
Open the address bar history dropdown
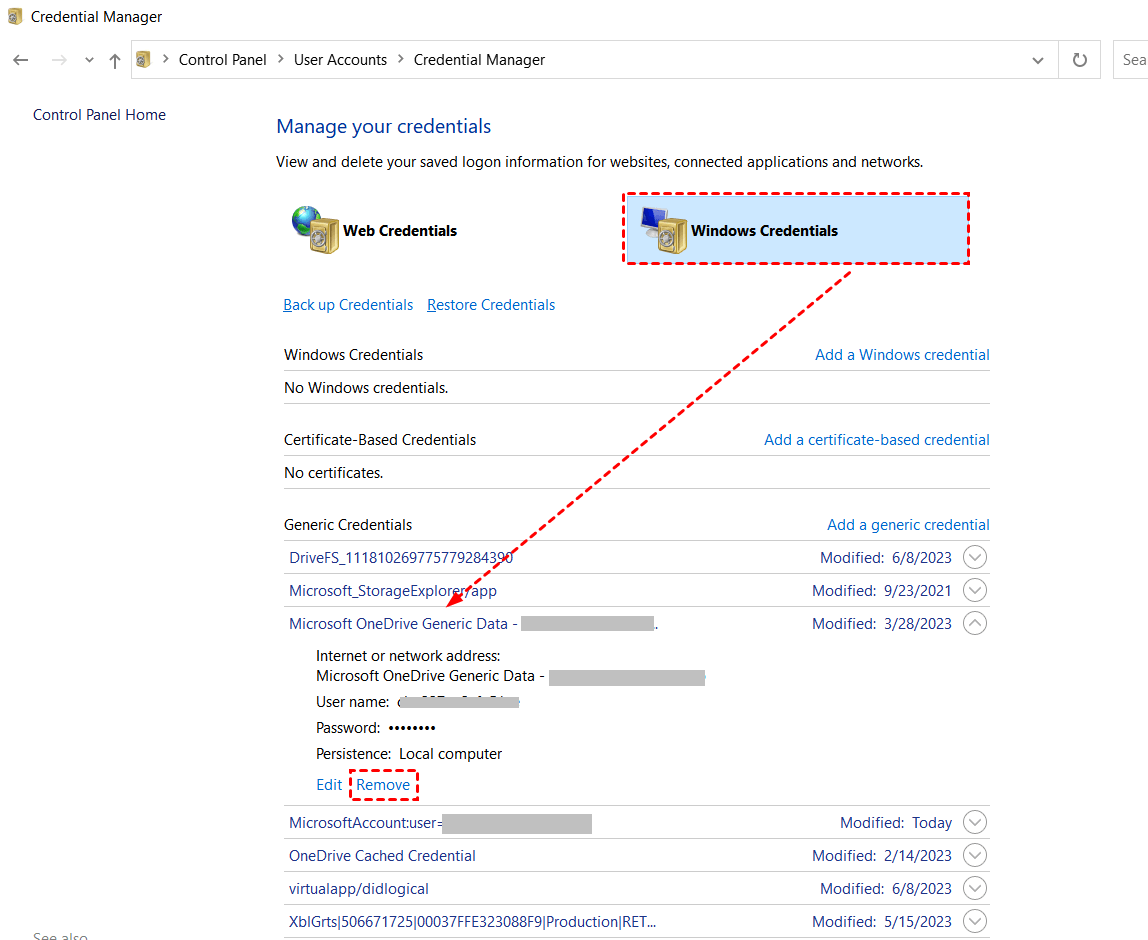tap(1037, 60)
